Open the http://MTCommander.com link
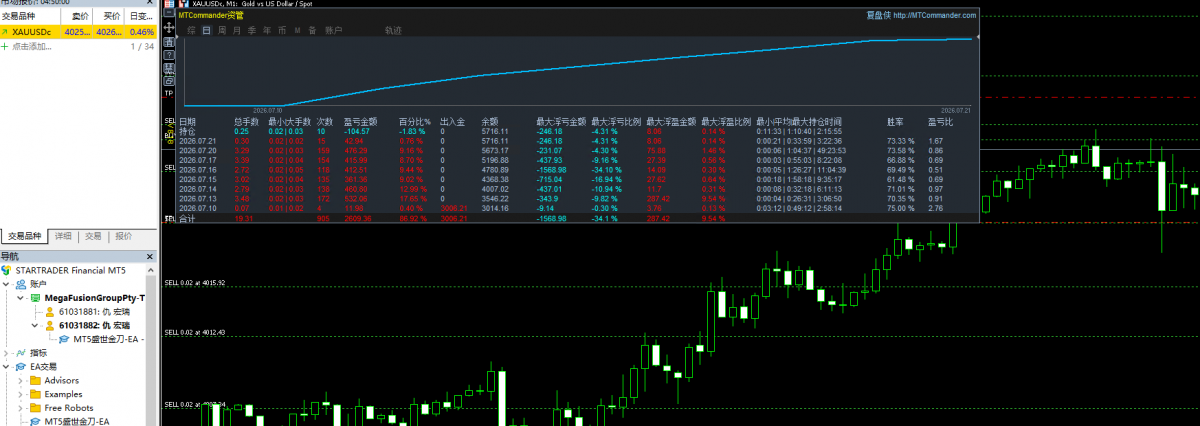Screen dimensions: 1200x426 (934, 16)
